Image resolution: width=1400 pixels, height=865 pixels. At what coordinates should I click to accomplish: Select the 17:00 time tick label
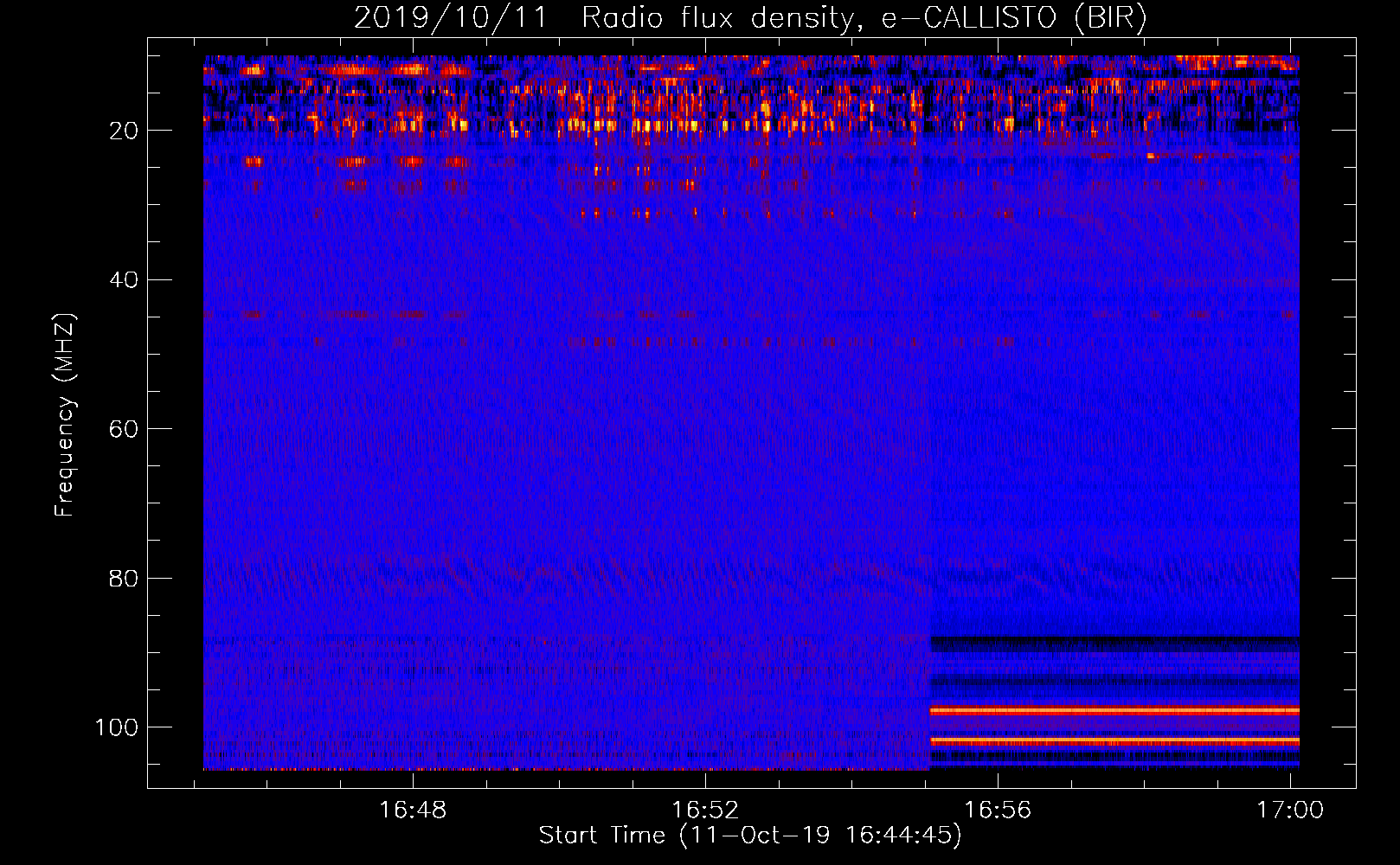(x=1289, y=811)
